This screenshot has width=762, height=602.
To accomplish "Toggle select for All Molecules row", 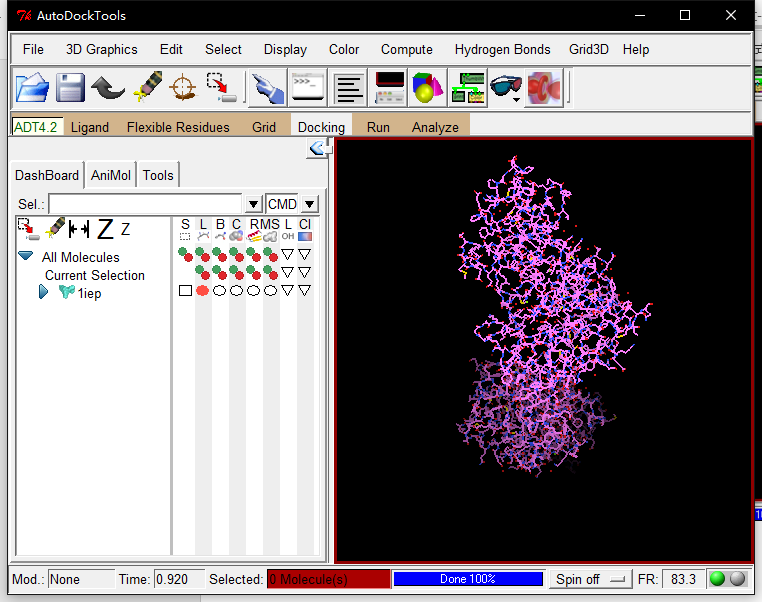I will click(x=185, y=255).
